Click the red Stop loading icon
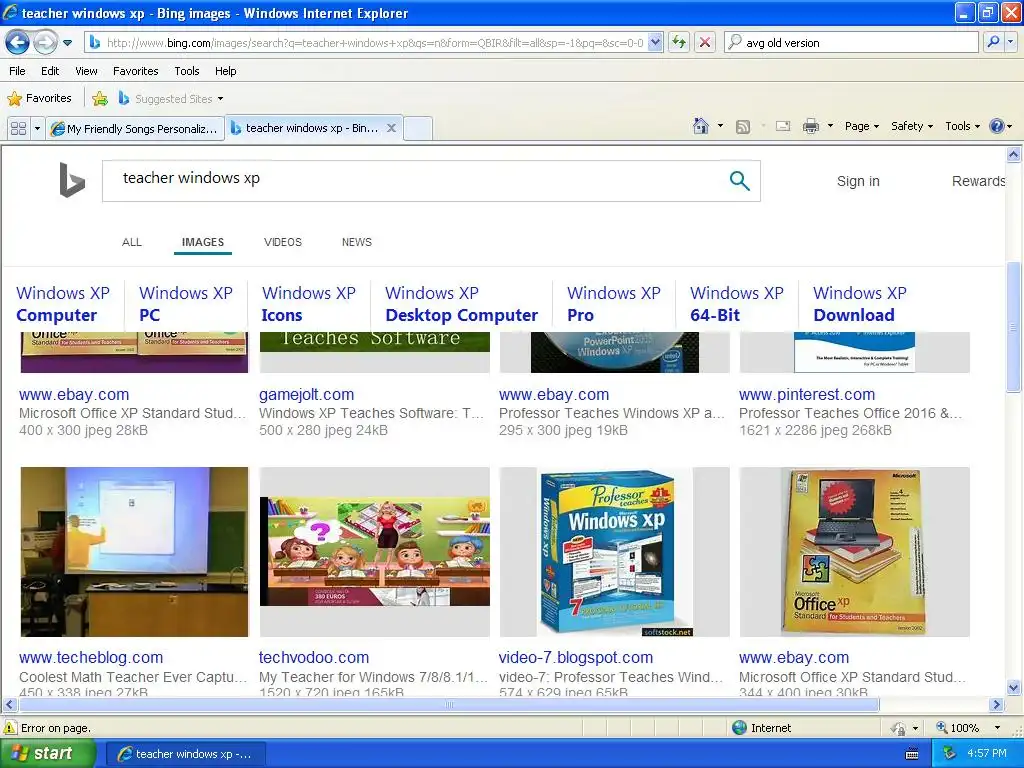 pyautogui.click(x=705, y=42)
